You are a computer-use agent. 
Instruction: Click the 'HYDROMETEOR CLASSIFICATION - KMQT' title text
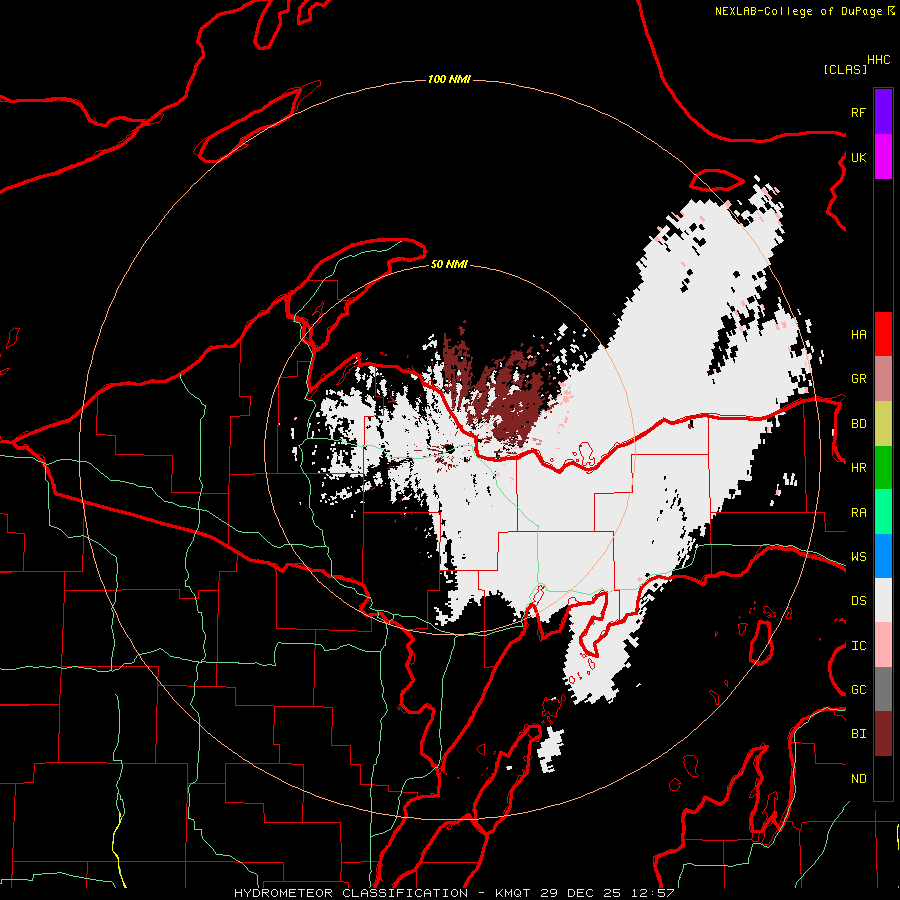tap(382, 893)
